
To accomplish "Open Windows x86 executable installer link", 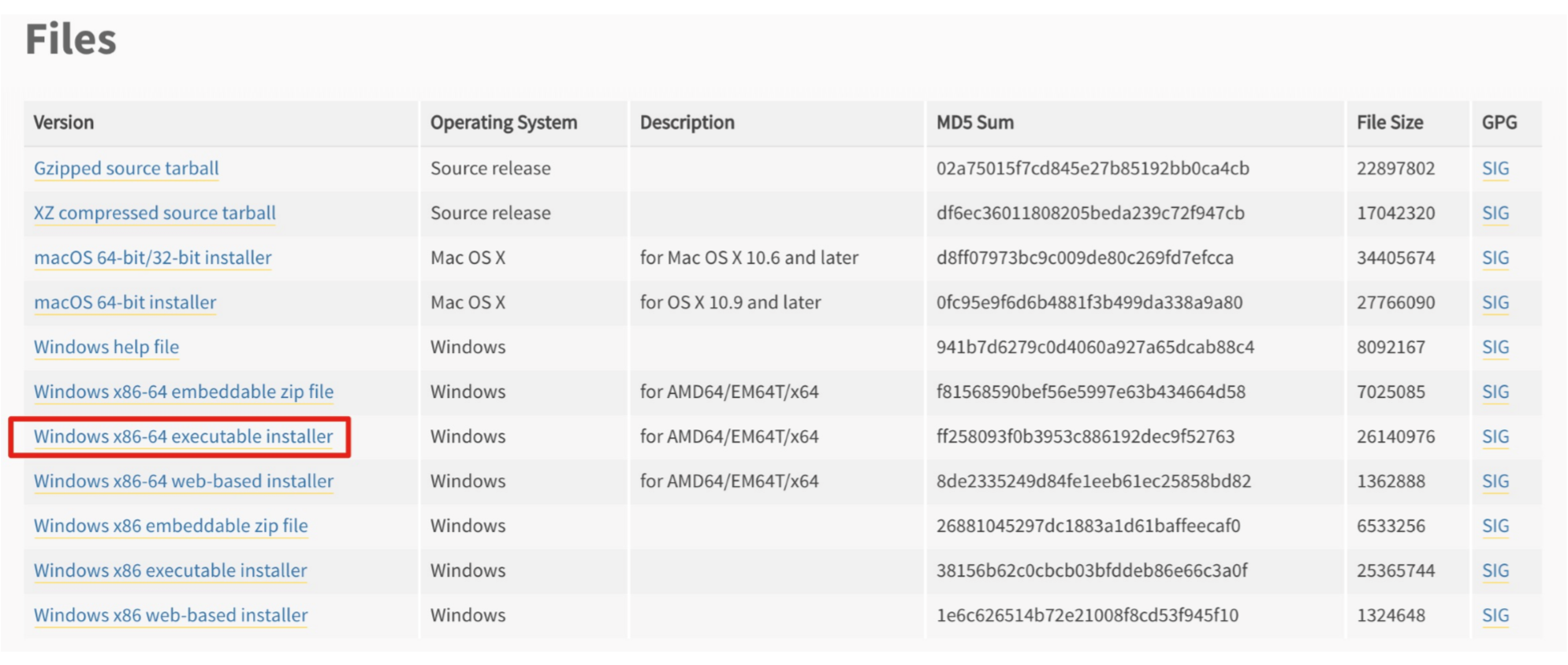I will tap(170, 570).
